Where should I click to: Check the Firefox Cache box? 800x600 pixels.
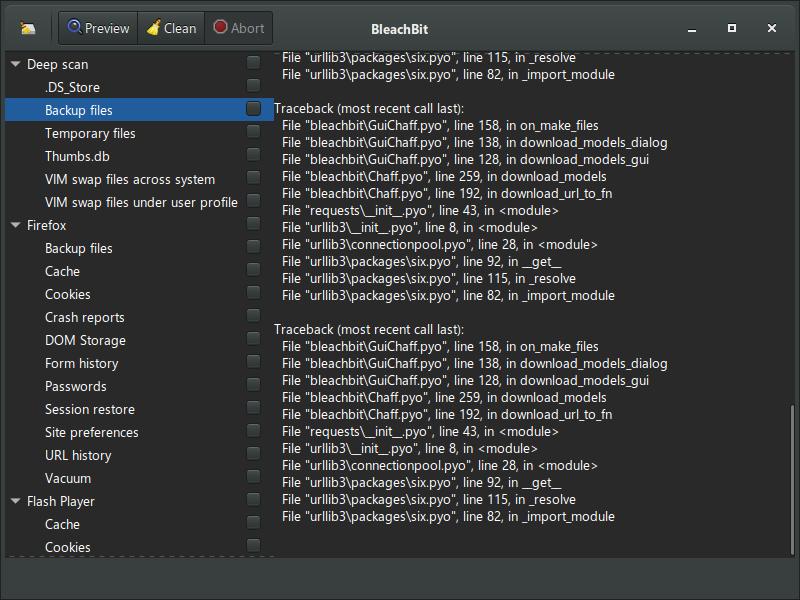(254, 269)
